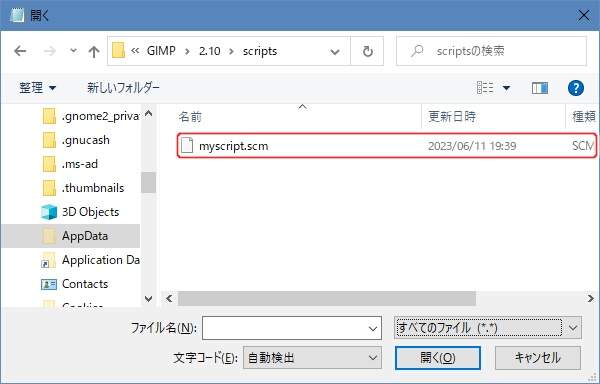Image resolution: width=600 pixels, height=384 pixels.
Task: Refresh the scripts folder view
Action: pos(367,51)
